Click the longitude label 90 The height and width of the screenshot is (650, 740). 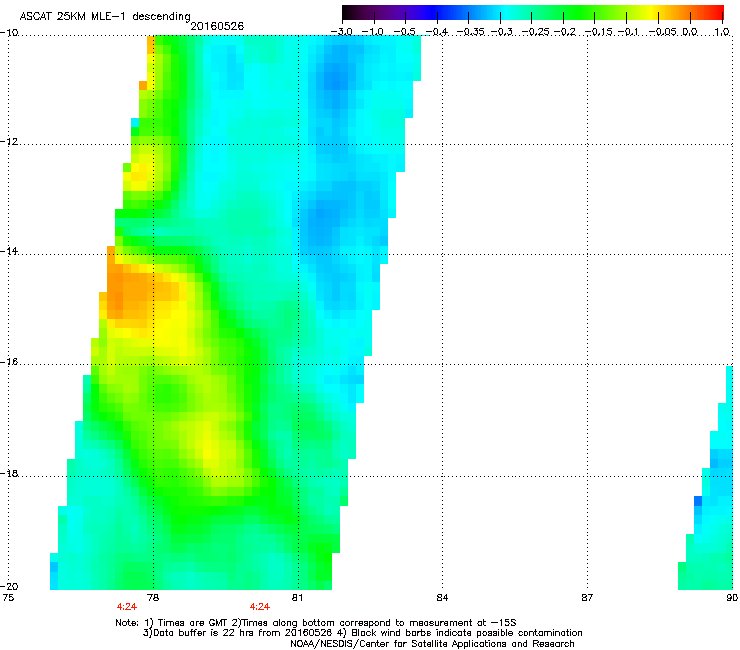[732, 598]
